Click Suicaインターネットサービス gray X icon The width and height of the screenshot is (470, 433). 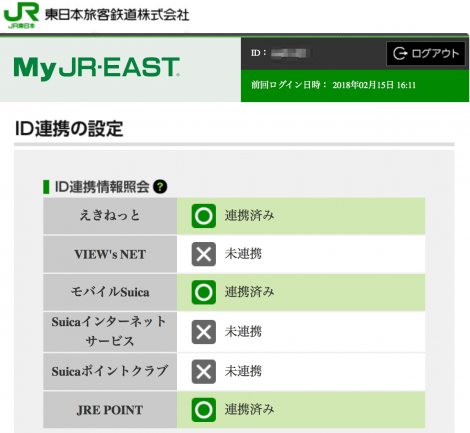[x=203, y=332]
